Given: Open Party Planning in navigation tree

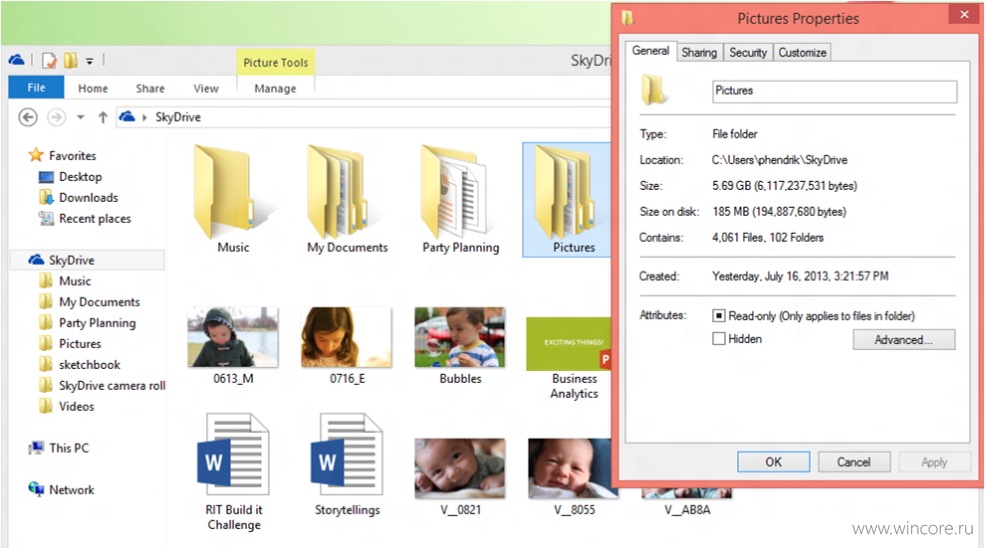Looking at the screenshot, I should (x=88, y=323).
